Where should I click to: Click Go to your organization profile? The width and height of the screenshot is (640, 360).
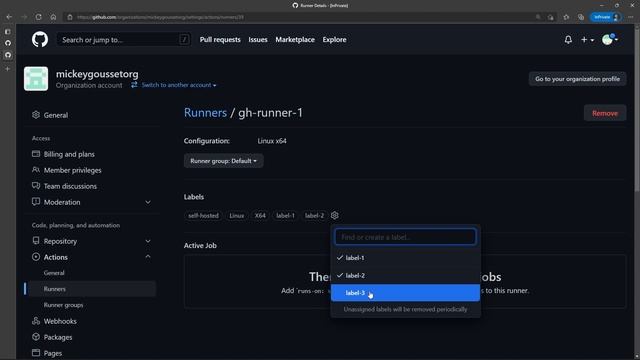click(x=577, y=79)
